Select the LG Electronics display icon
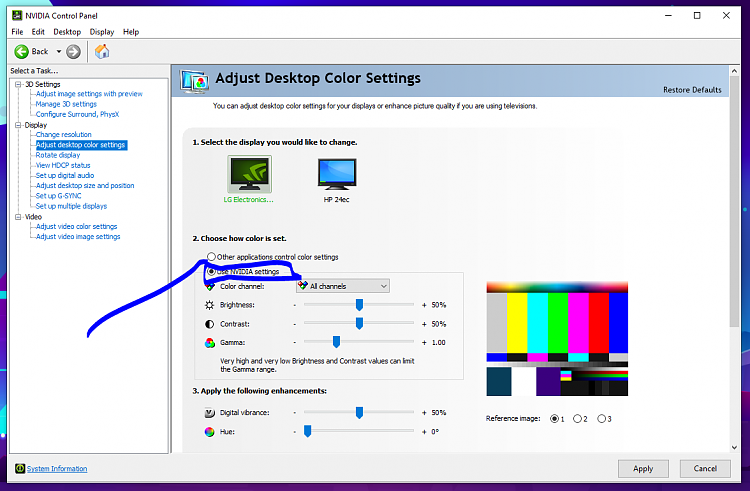 click(x=249, y=174)
